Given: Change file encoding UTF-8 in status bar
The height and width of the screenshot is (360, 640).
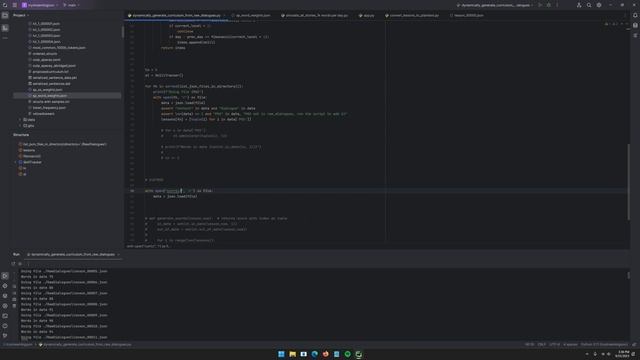Looking at the screenshot, I should 554,344.
